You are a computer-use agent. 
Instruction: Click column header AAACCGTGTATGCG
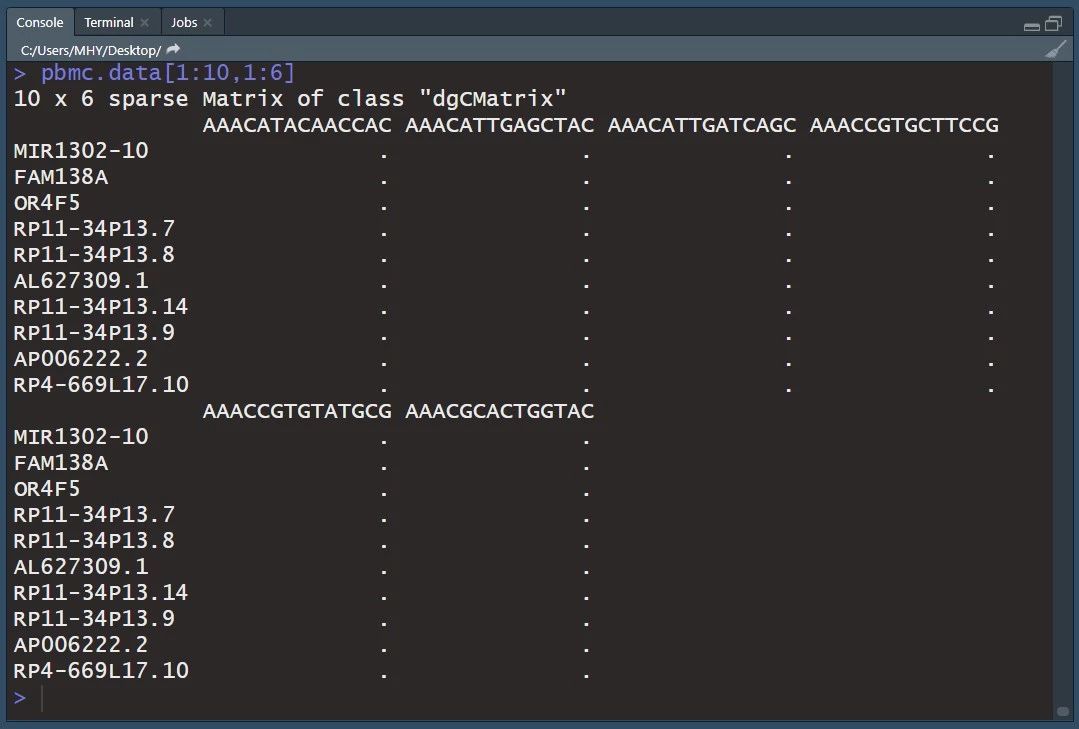[x=297, y=411]
